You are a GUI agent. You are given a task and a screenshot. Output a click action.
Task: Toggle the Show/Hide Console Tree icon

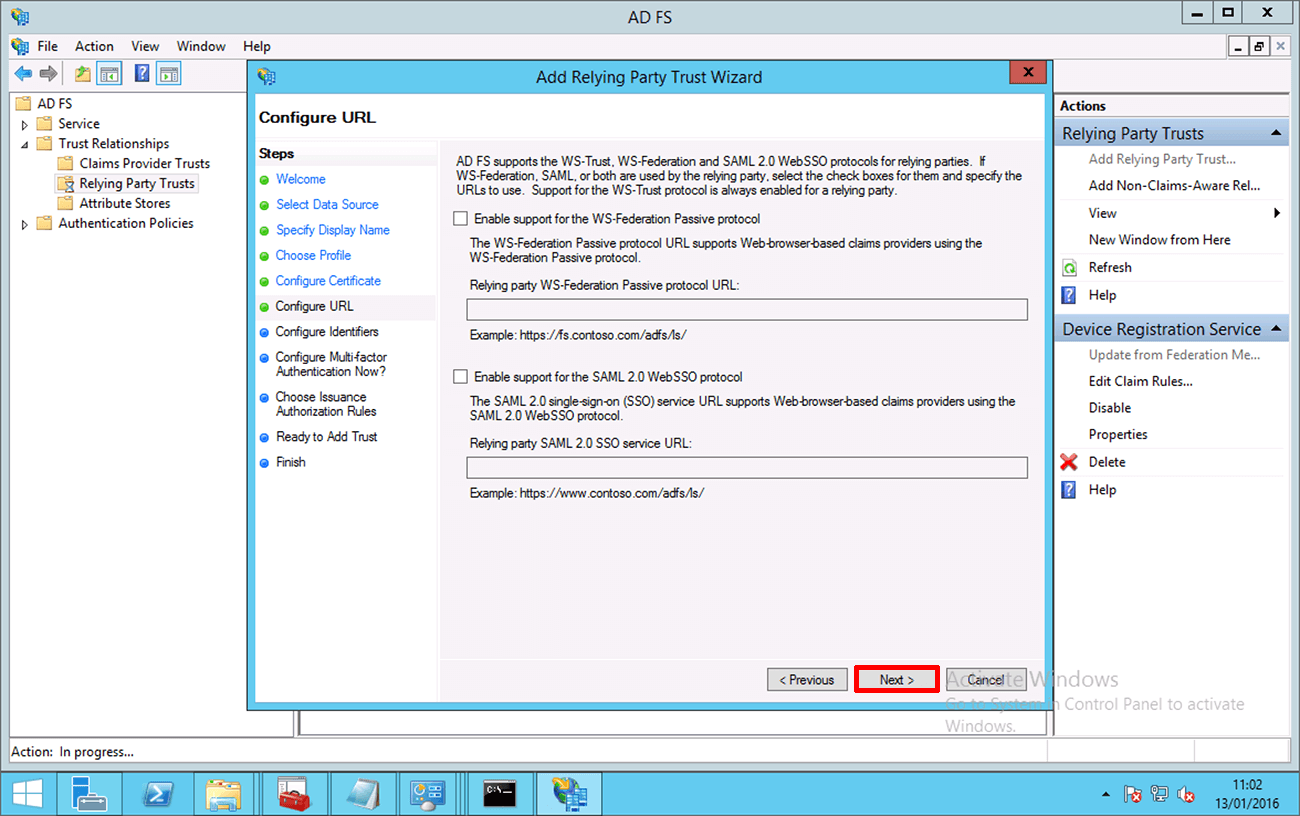click(x=109, y=73)
